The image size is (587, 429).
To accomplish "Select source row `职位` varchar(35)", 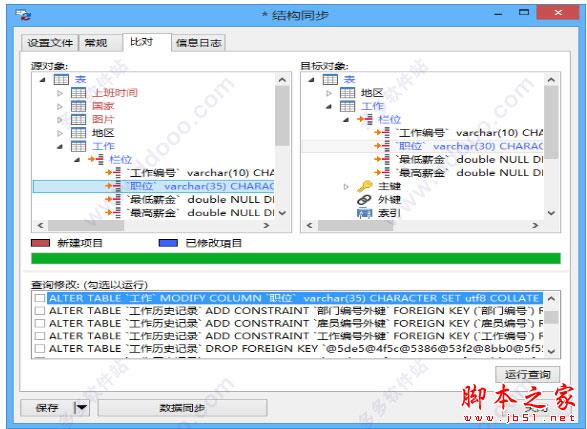I will point(153,186).
